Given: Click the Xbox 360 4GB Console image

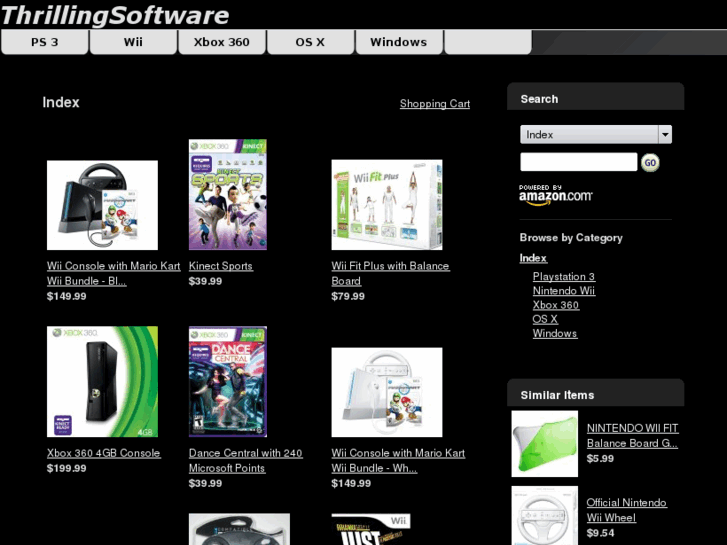Looking at the screenshot, I should pos(102,382).
